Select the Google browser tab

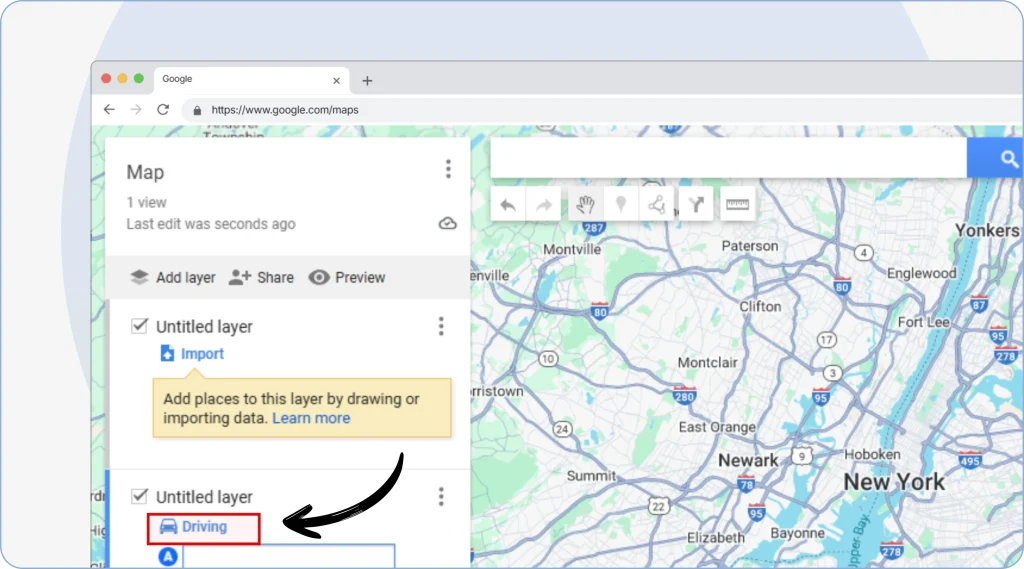(x=251, y=80)
